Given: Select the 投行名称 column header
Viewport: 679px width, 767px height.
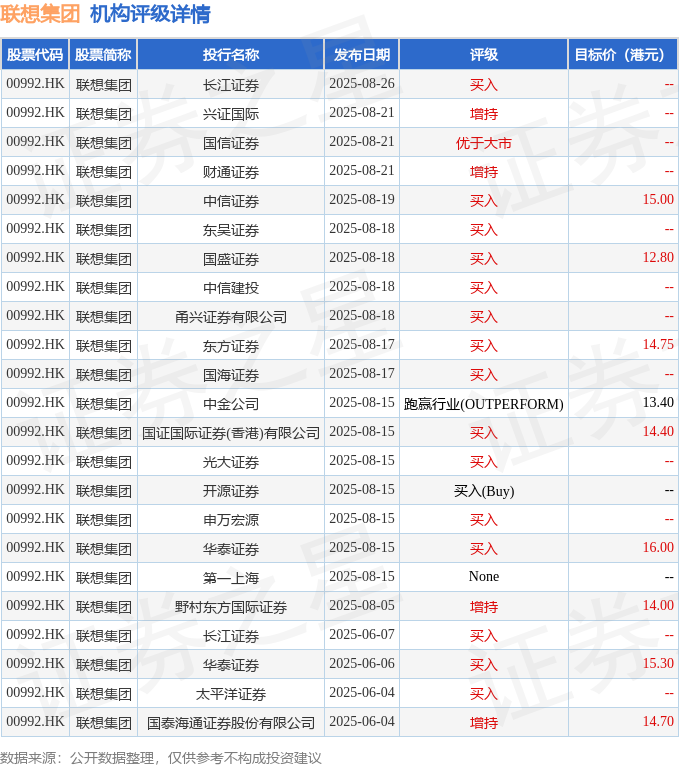Looking at the screenshot, I should (231, 55).
